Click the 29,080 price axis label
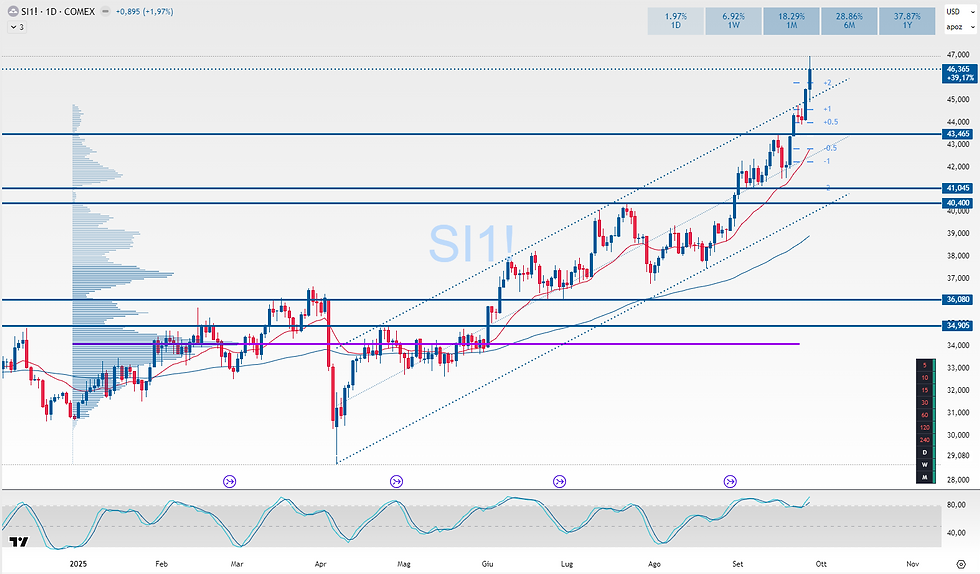 958,455
